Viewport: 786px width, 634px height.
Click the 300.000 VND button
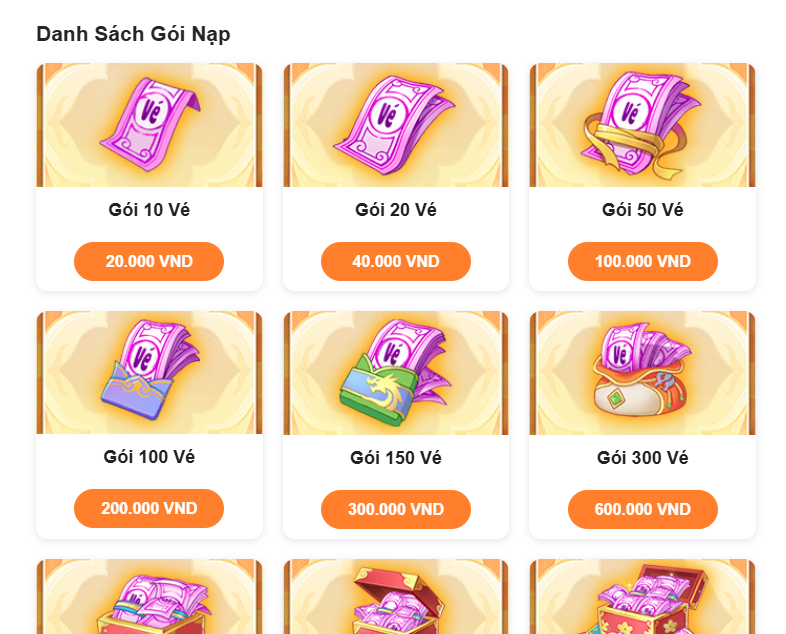396,509
